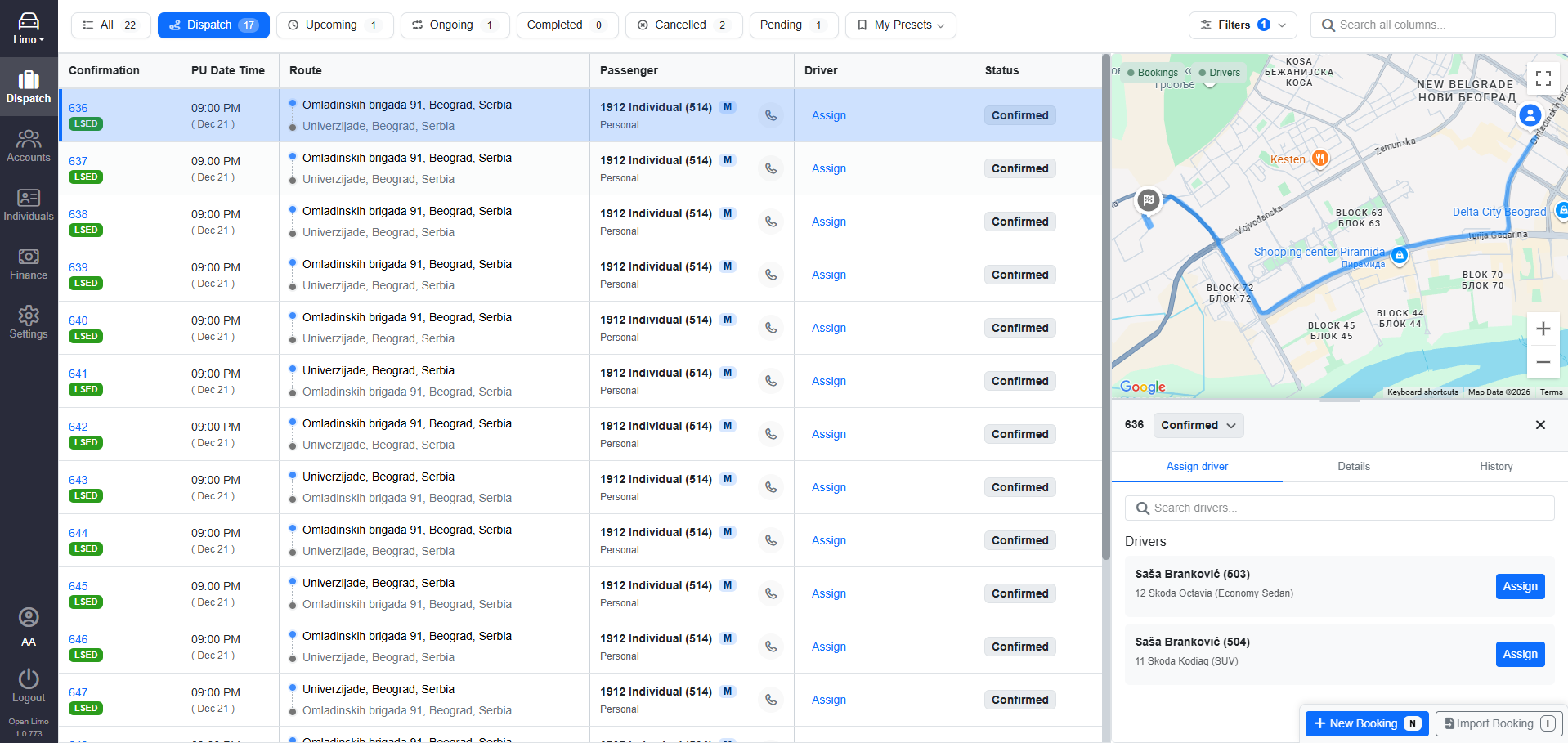
Task: Expand the My Presets dropdown
Action: (900, 25)
